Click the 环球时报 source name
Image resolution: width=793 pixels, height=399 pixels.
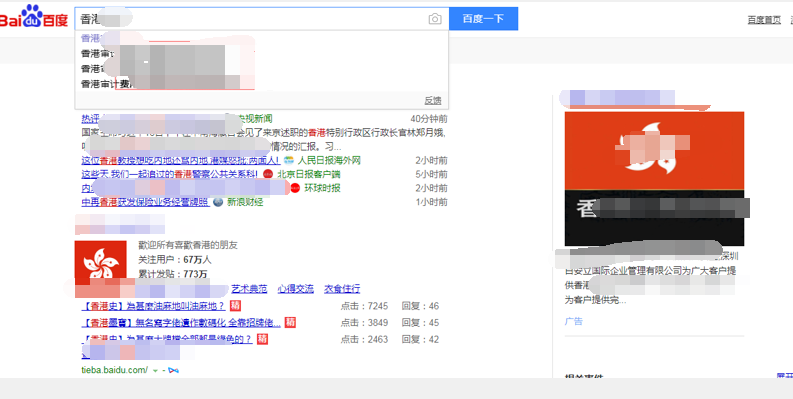click(x=322, y=188)
